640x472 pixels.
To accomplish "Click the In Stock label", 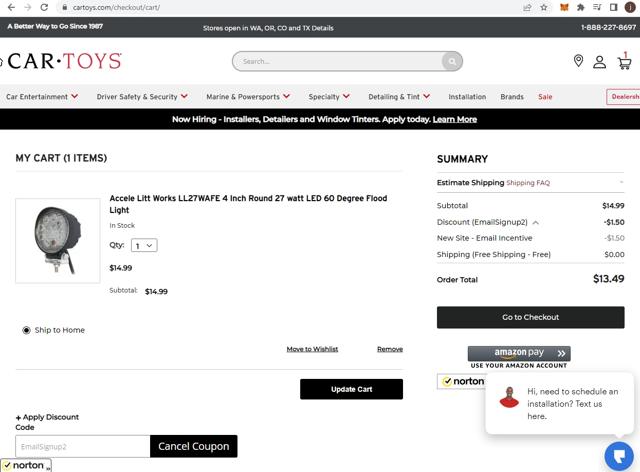I will click(x=122, y=225).
